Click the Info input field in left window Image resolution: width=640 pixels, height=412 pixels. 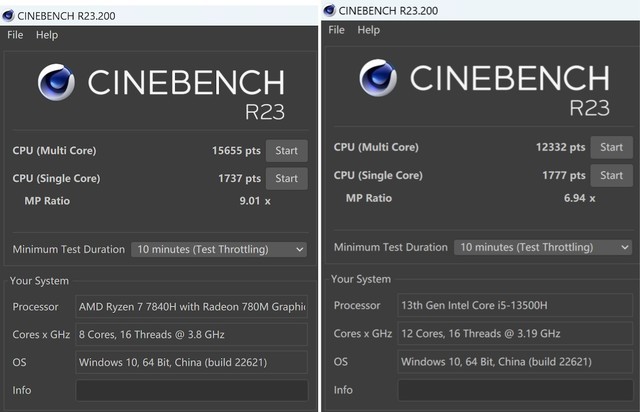pyautogui.click(x=191, y=390)
